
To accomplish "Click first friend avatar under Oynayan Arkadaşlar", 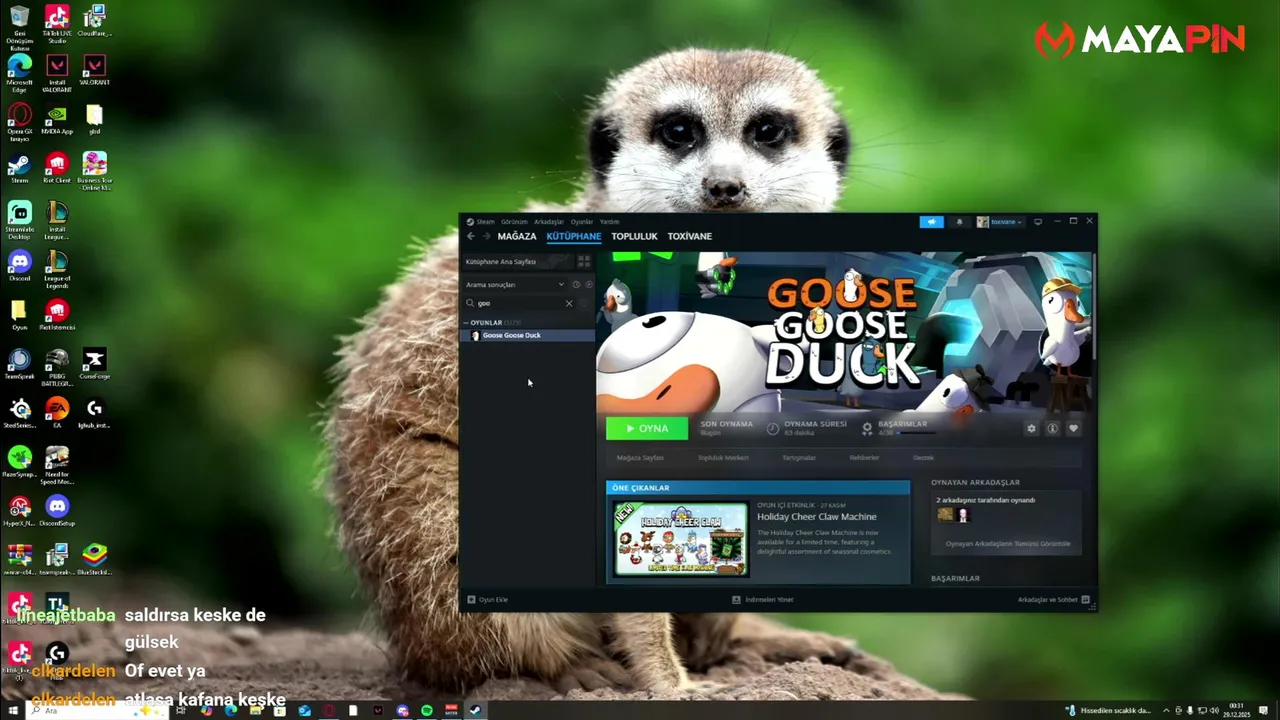I will click(x=945, y=515).
